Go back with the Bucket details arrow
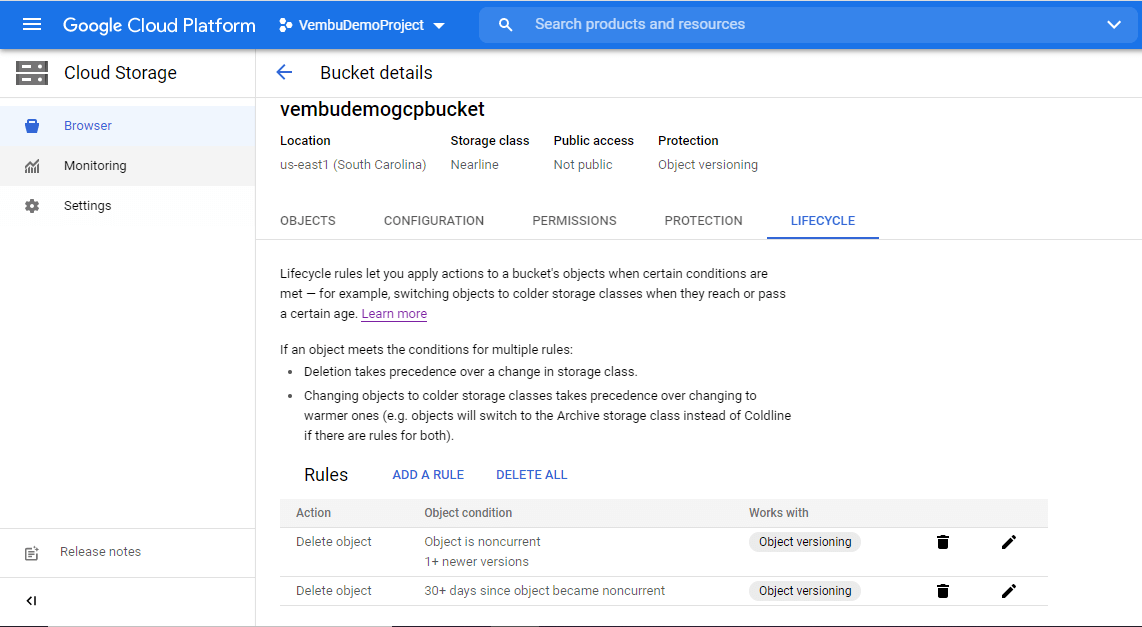Image resolution: width=1142 pixels, height=627 pixels. coord(284,72)
